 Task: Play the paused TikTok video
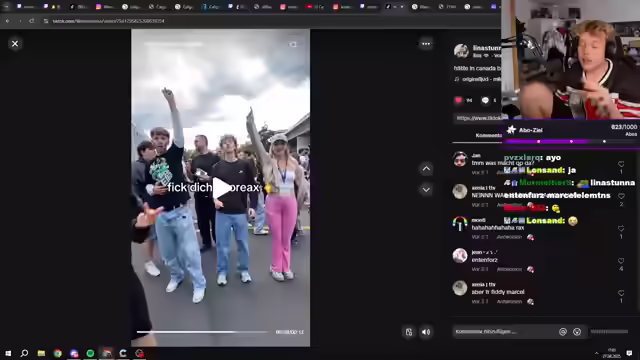click(x=222, y=188)
